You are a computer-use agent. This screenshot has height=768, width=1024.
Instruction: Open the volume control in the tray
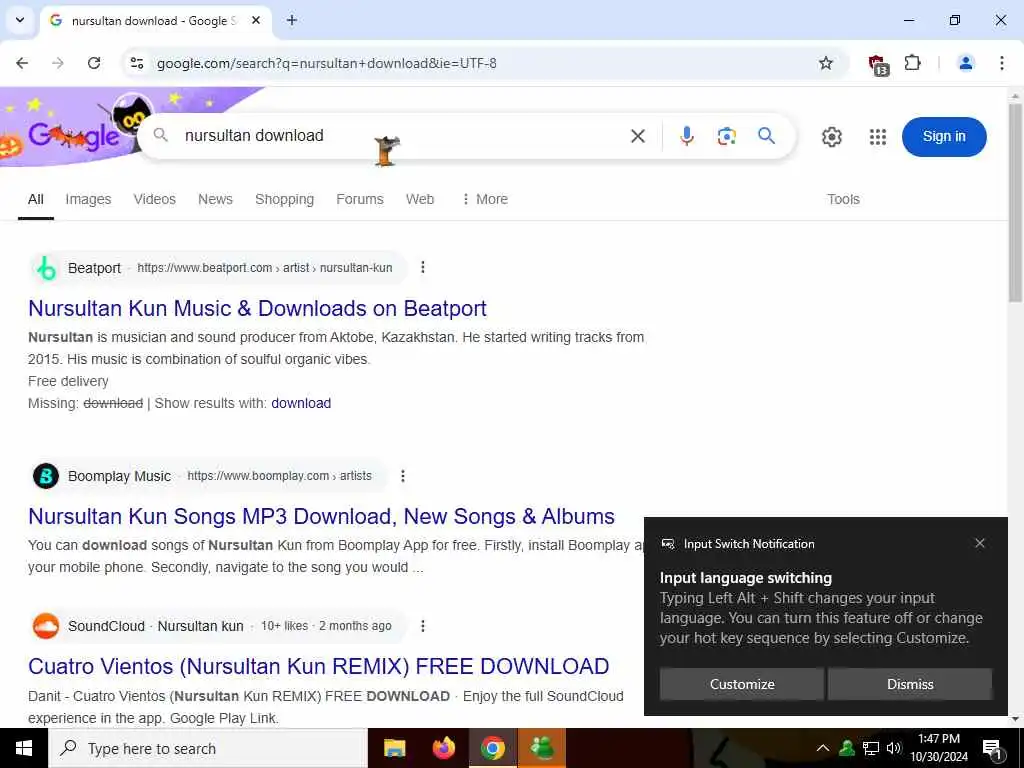click(x=894, y=748)
